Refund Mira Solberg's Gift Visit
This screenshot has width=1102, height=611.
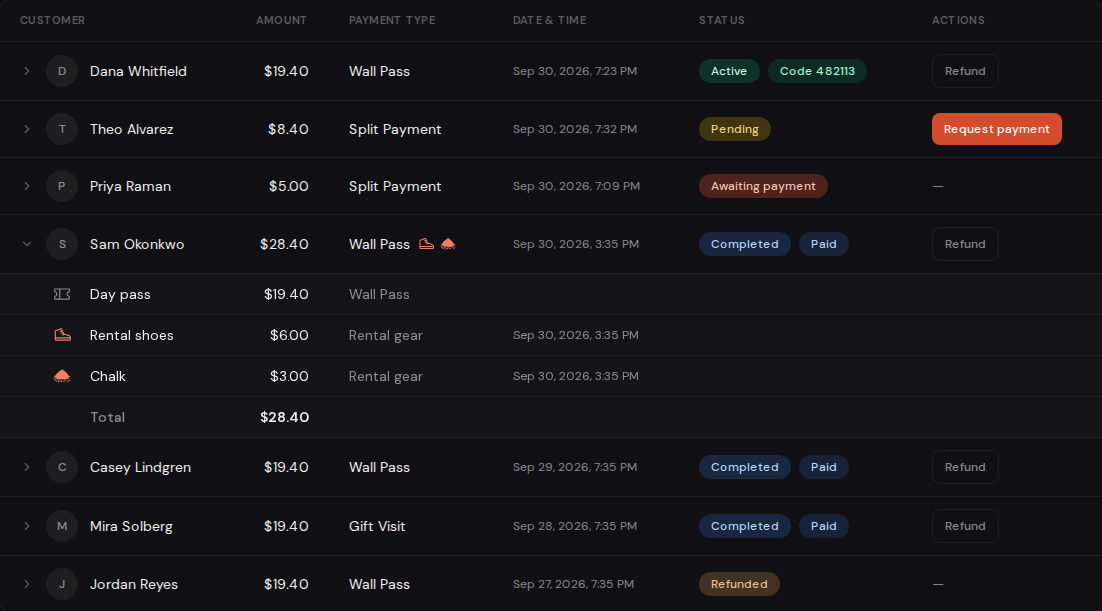tap(965, 526)
